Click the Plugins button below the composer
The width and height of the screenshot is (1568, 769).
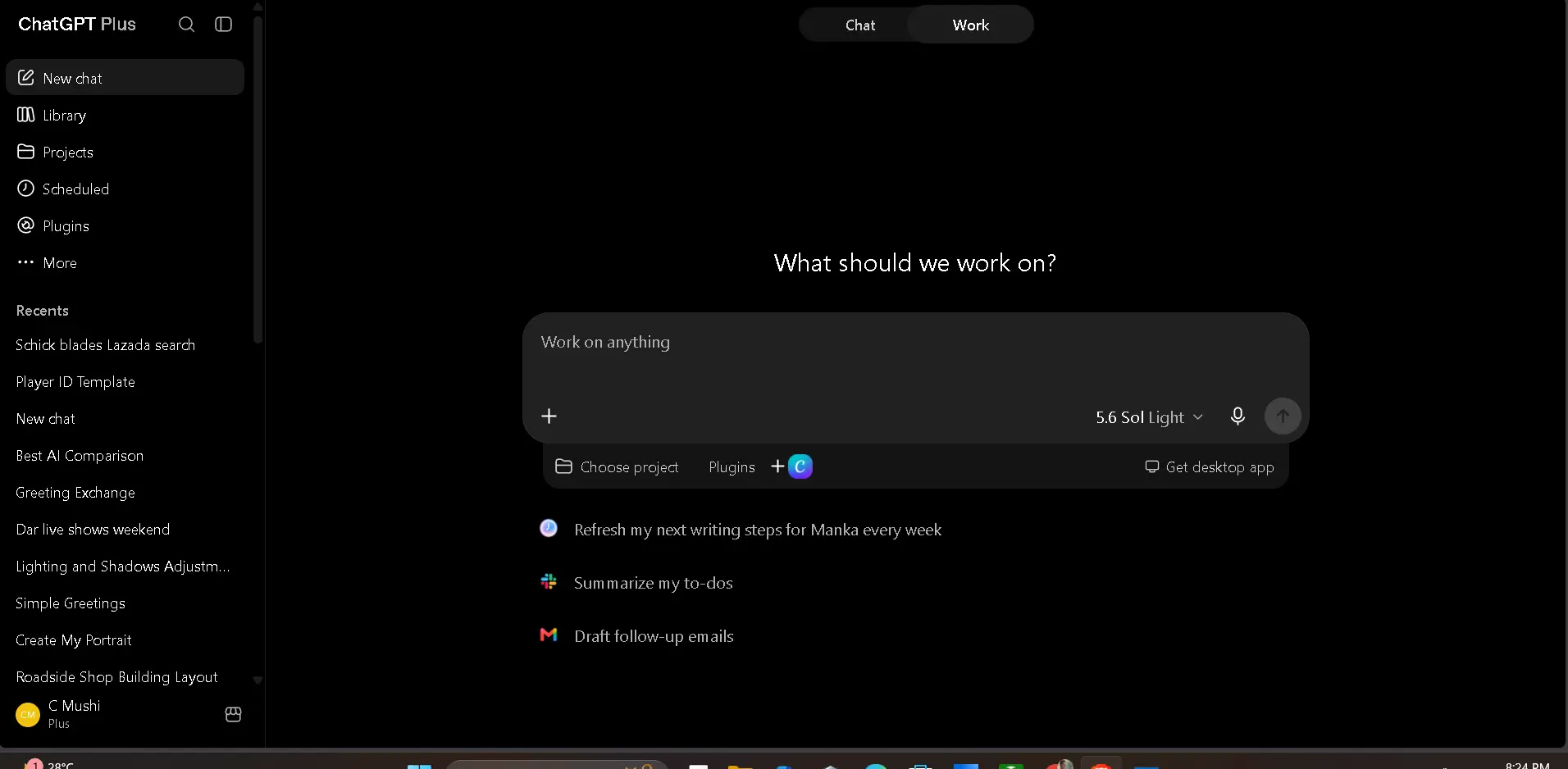(x=732, y=466)
